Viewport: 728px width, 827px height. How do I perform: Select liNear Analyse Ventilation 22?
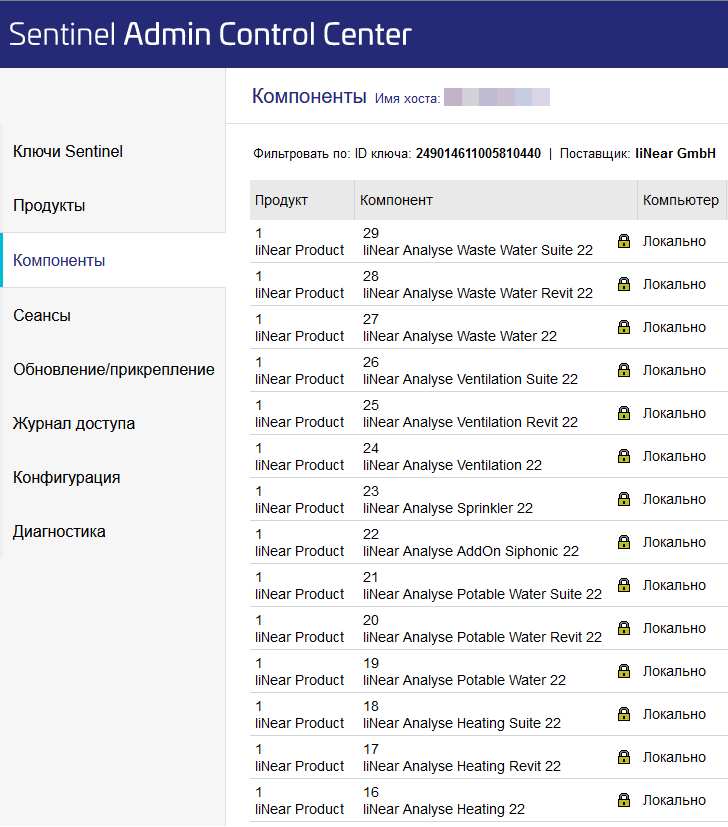point(453,465)
